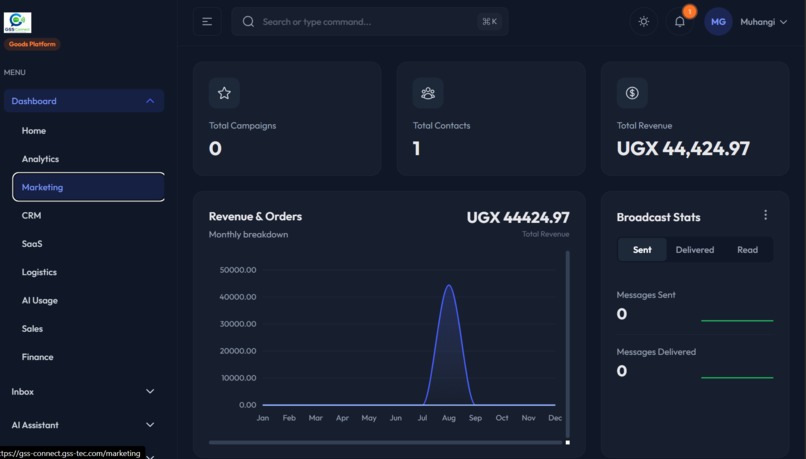Viewport: 806px width, 459px height.
Task: Expand the AI Assistant menu section
Action: (x=84, y=425)
